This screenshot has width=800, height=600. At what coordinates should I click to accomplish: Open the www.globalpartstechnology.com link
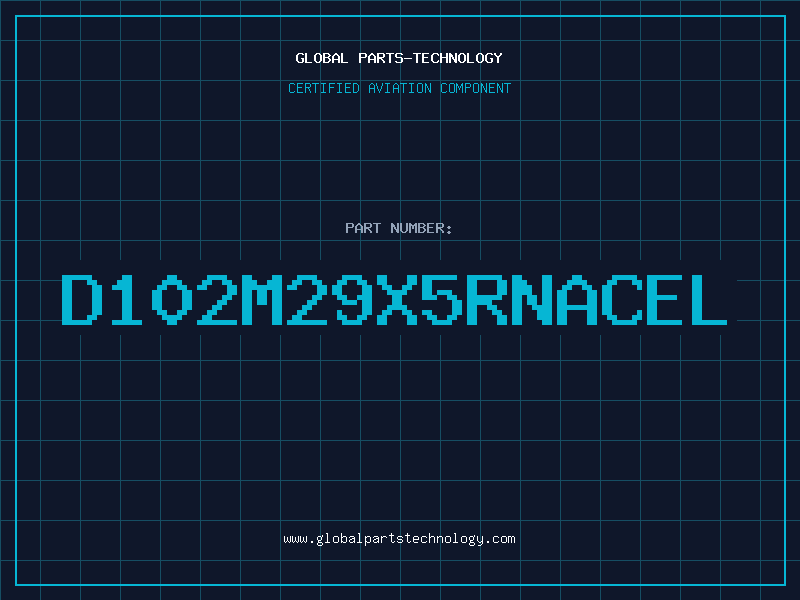click(399, 539)
